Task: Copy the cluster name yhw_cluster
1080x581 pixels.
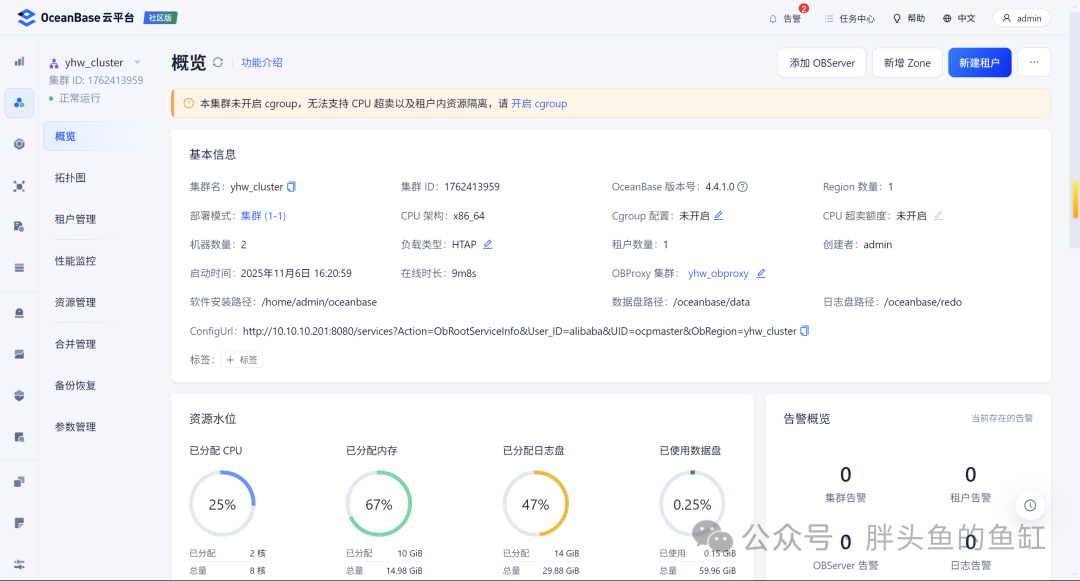Action: click(291, 187)
